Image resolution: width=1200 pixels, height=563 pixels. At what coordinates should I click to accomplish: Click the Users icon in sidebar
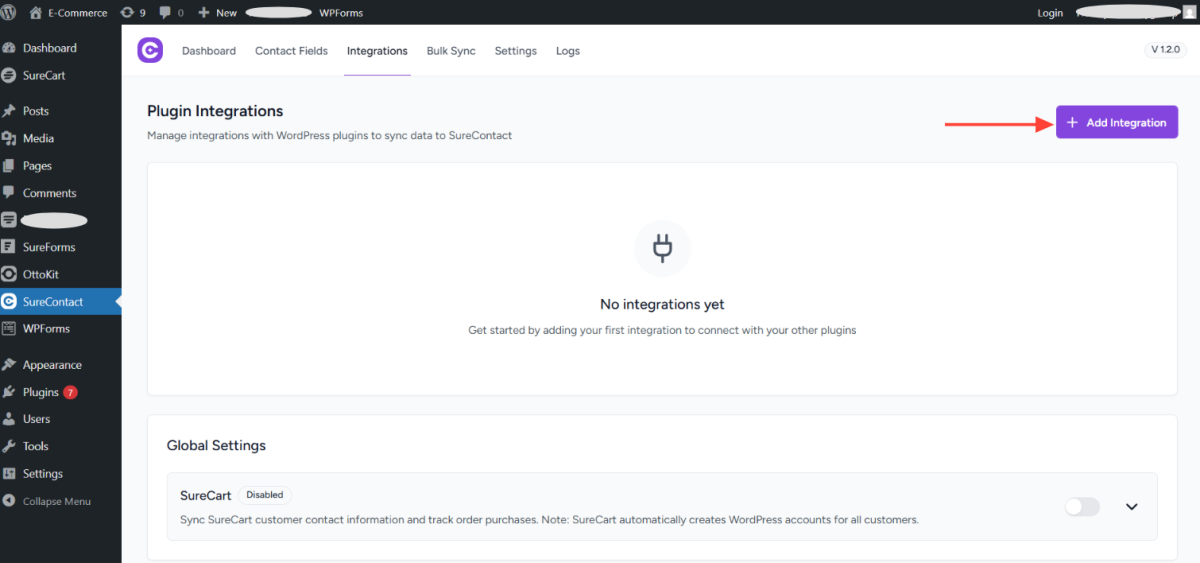pyautogui.click(x=9, y=419)
